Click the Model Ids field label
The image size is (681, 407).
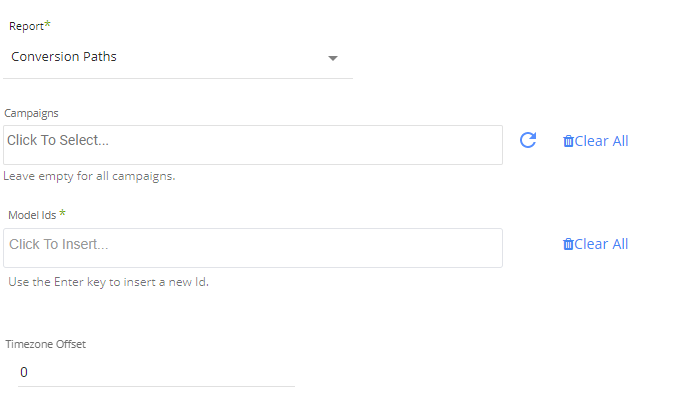coord(31,215)
